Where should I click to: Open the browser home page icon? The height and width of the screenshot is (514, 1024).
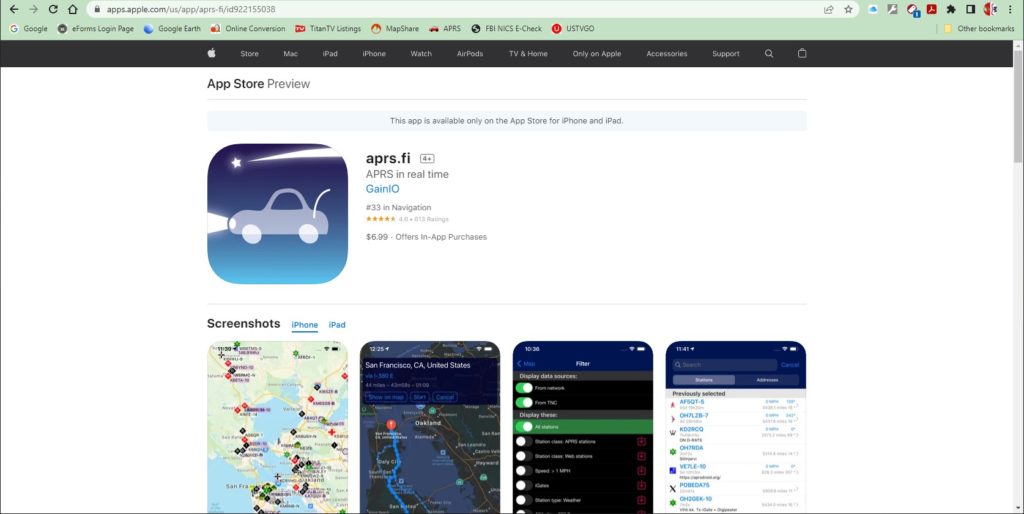click(x=72, y=9)
